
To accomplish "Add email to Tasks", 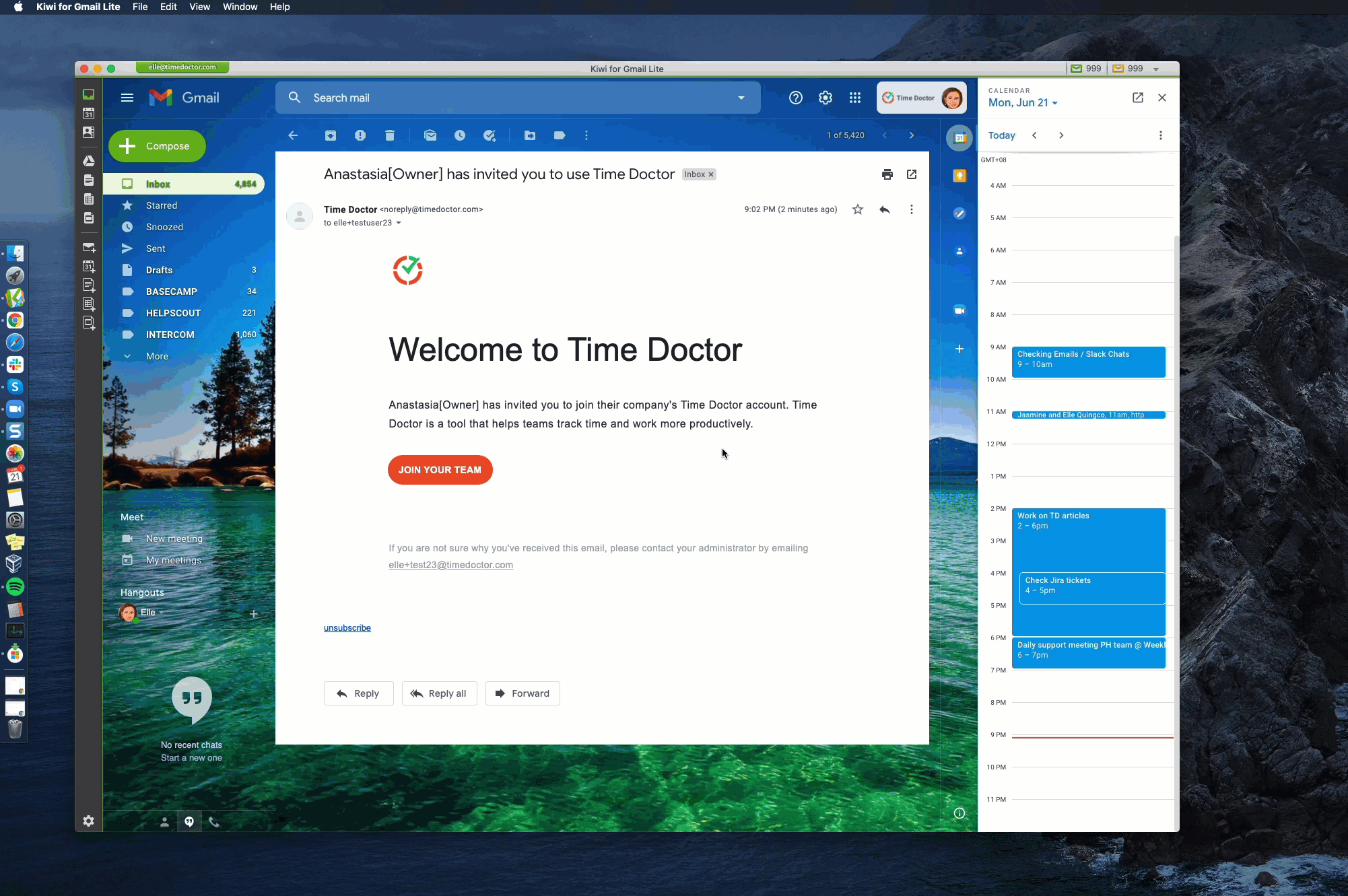I will point(490,135).
